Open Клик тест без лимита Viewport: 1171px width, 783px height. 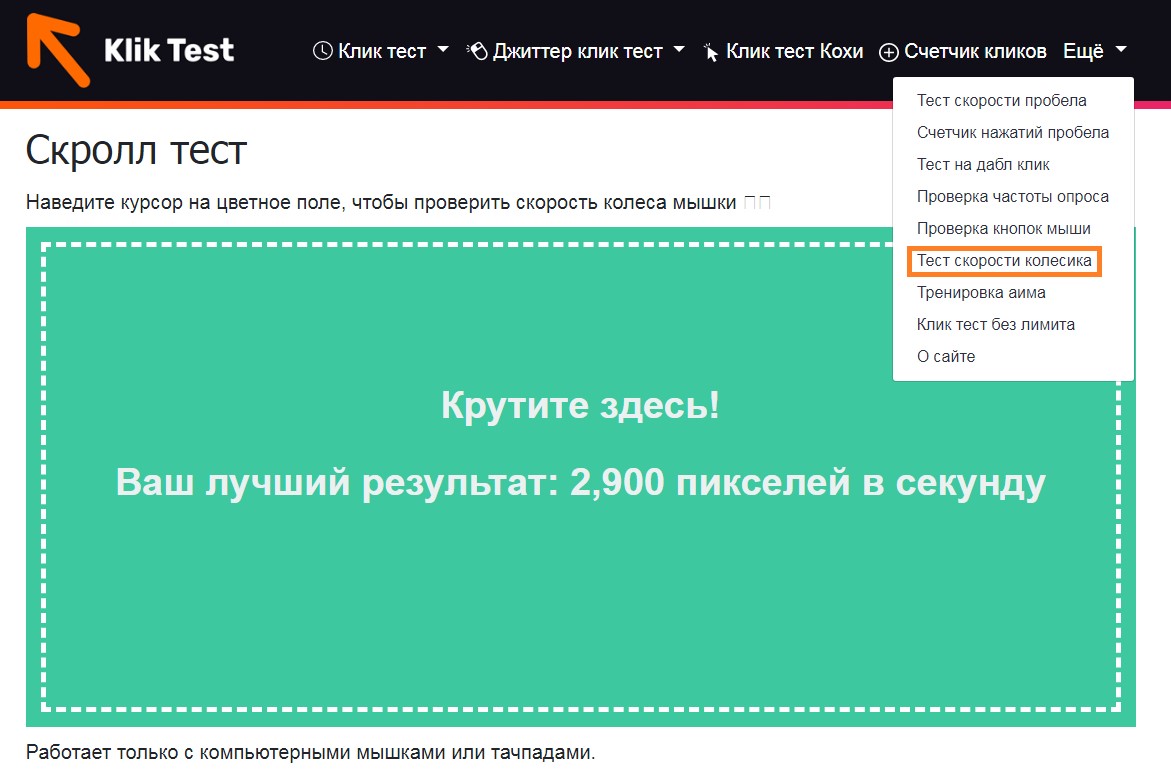[x=995, y=324]
